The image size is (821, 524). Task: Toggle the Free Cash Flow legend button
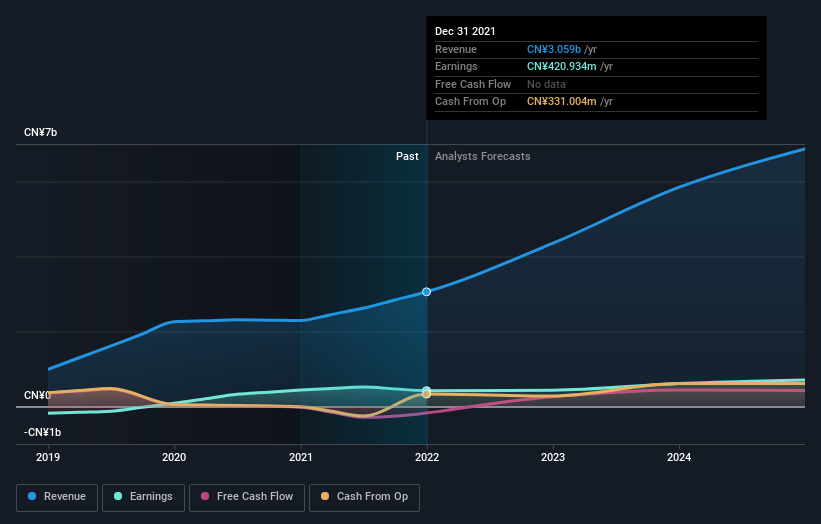click(247, 497)
